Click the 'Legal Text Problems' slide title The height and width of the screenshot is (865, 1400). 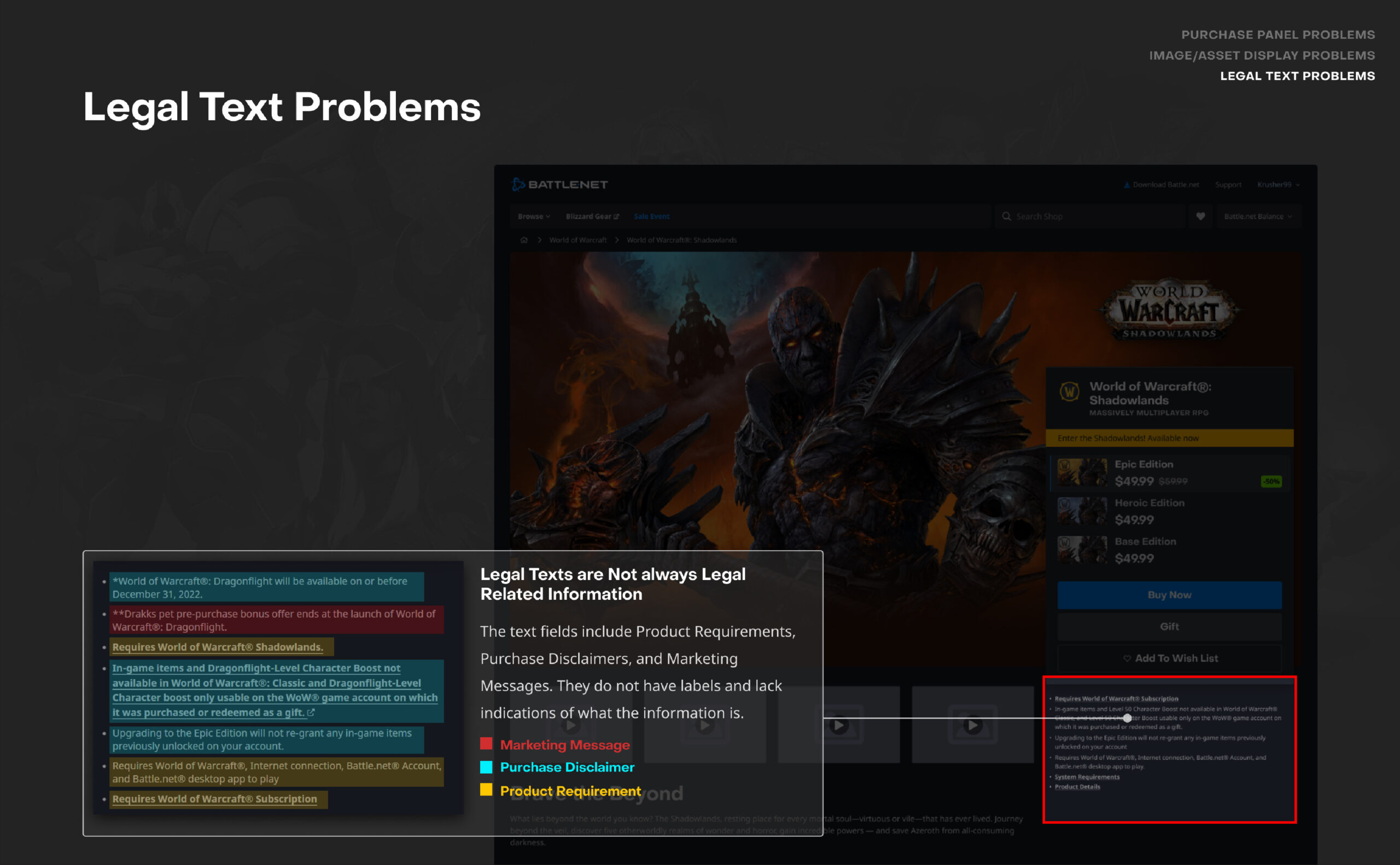point(282,108)
